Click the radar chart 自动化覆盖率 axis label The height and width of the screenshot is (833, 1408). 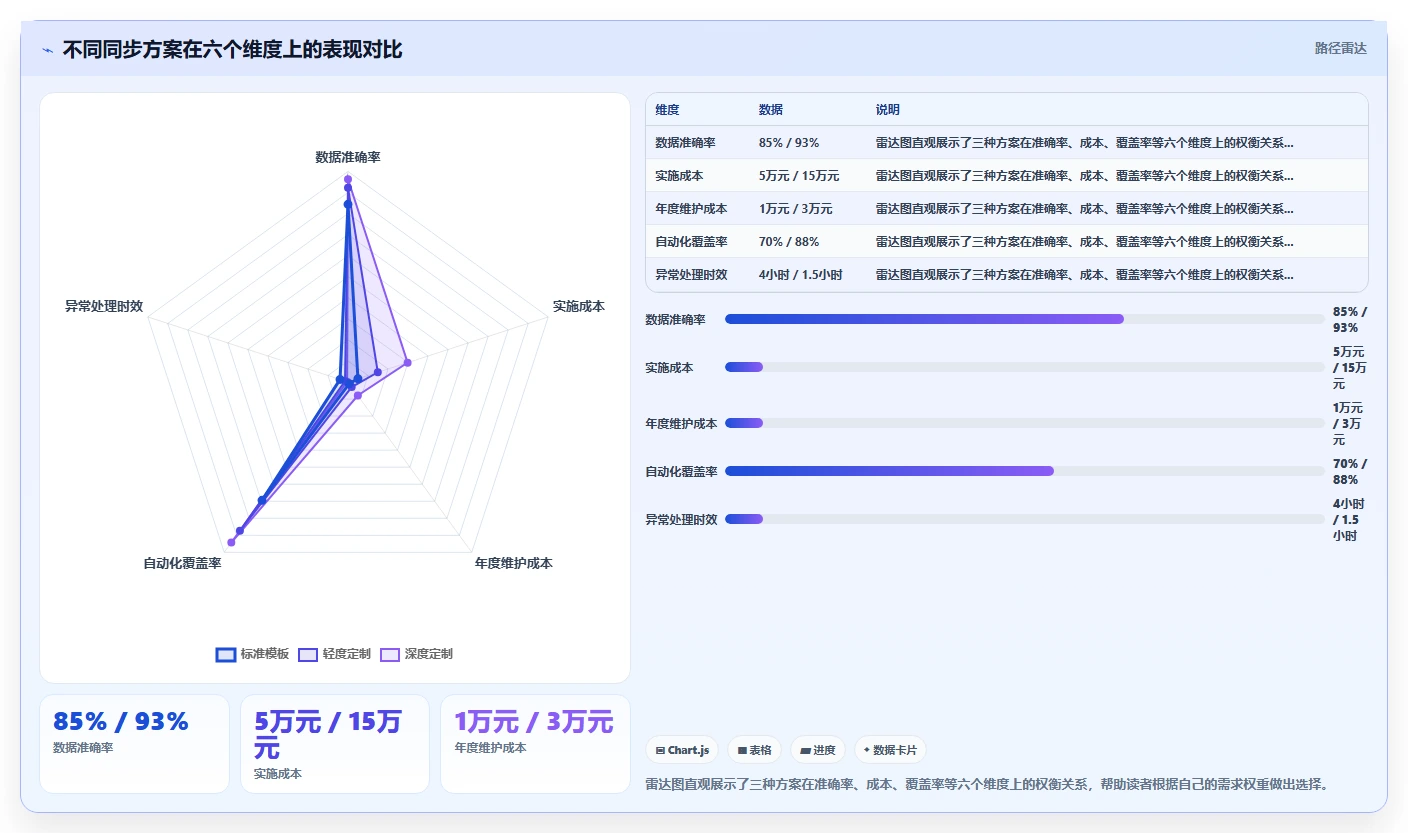[x=182, y=564]
